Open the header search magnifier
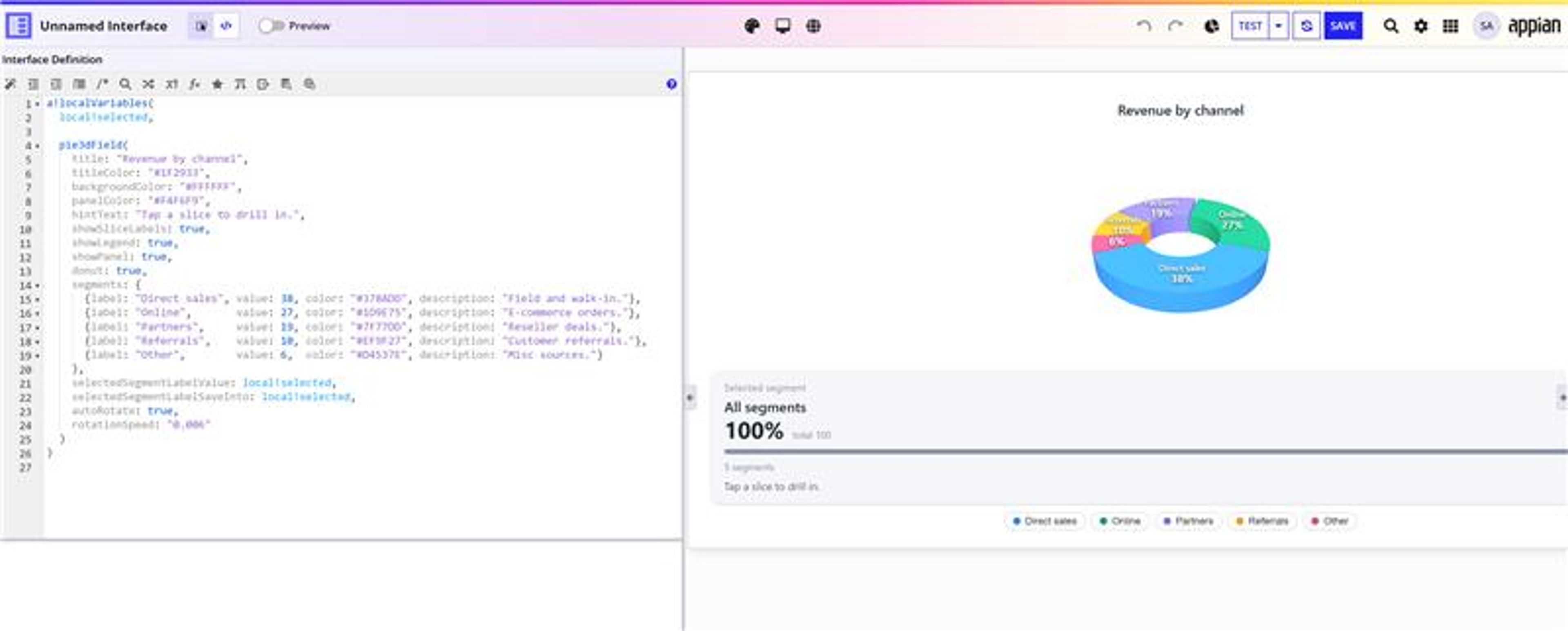Image resolution: width=1568 pixels, height=631 pixels. click(x=1391, y=26)
